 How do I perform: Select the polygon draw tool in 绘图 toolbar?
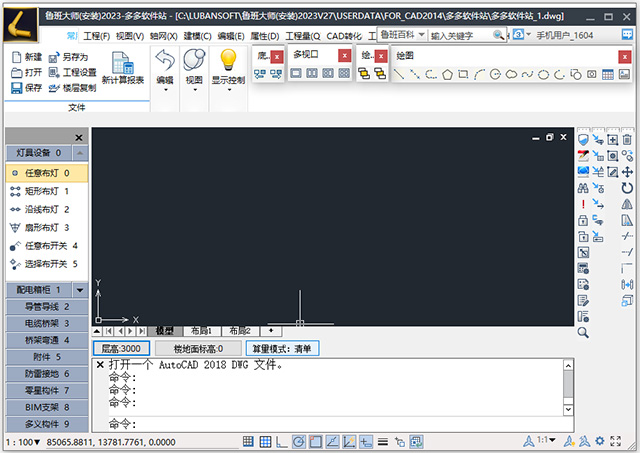pos(448,74)
